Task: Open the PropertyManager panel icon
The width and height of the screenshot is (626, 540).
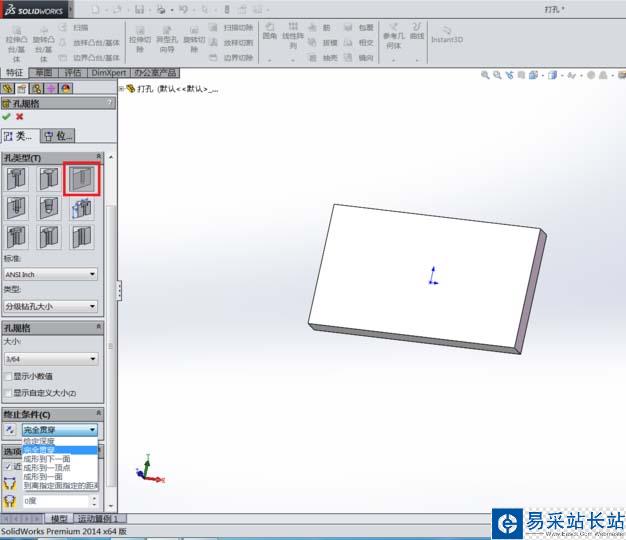Action: point(22,88)
